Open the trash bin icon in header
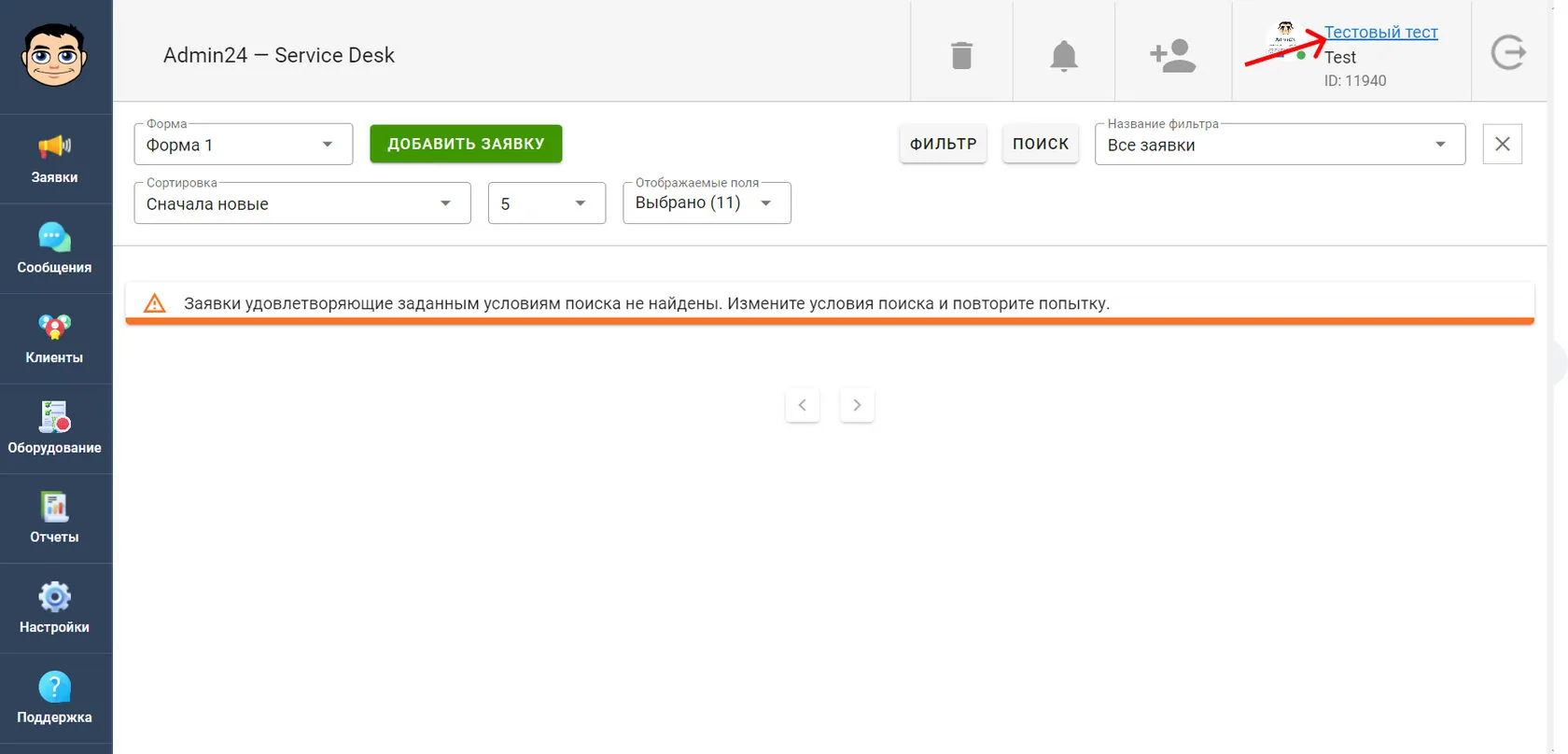This screenshot has height=754, width=1568. click(961, 55)
